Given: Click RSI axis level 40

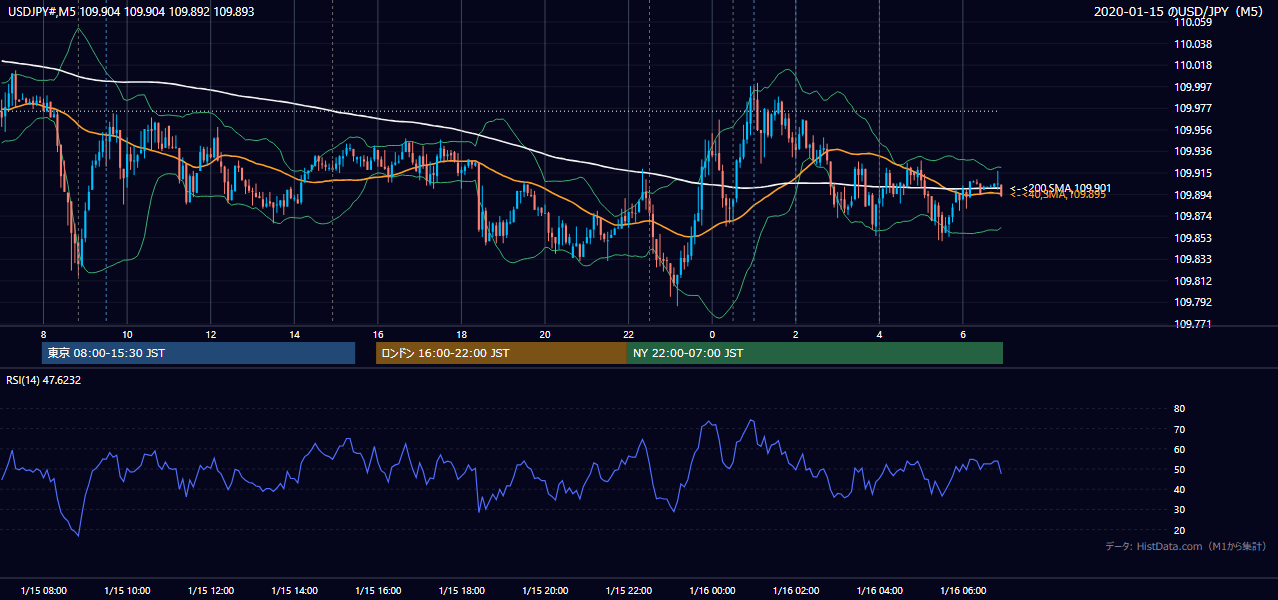Looking at the screenshot, I should [x=1180, y=489].
